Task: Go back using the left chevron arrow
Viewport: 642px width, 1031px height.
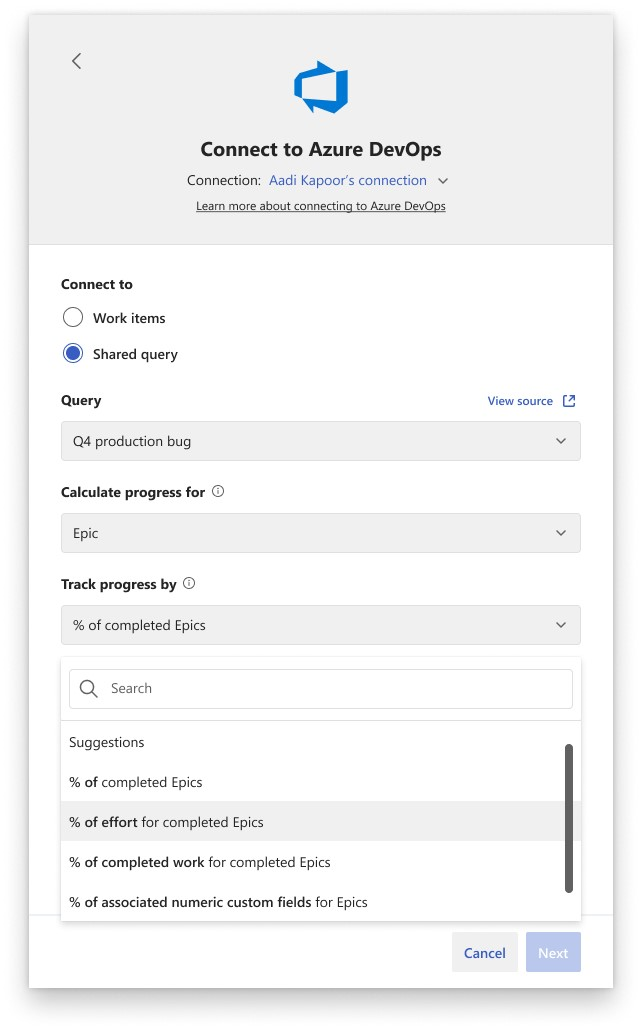Action: (77, 61)
